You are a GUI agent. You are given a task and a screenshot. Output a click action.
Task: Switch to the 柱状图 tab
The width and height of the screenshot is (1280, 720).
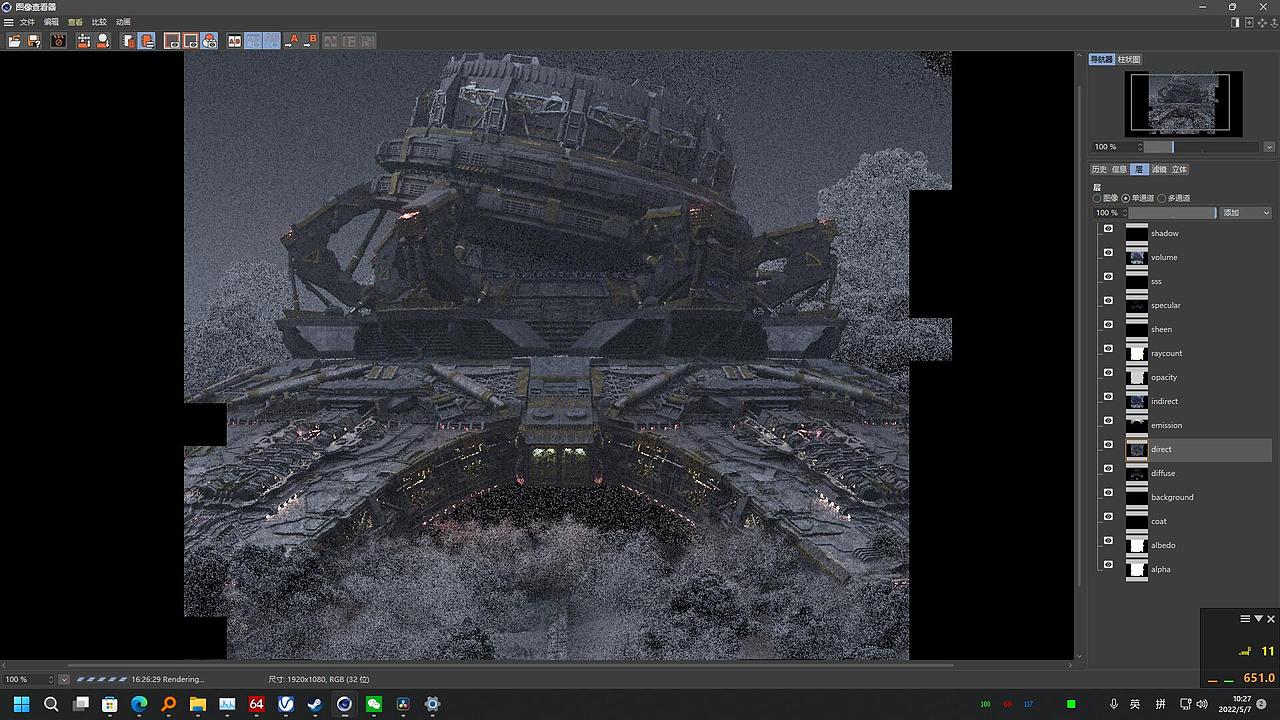click(x=1129, y=60)
